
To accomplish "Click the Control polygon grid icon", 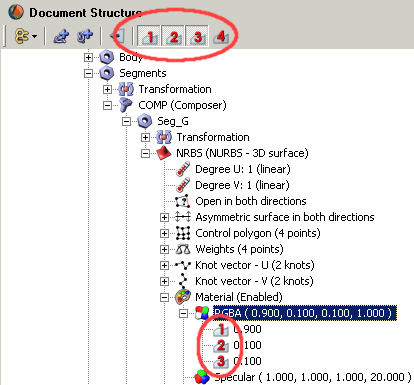I will [x=183, y=233].
